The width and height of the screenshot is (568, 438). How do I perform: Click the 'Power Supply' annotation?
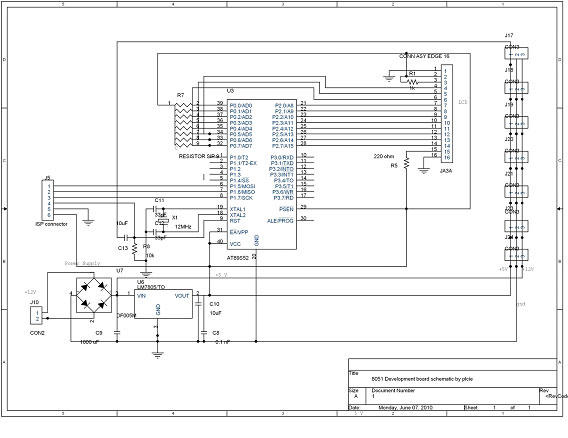[x=82, y=263]
